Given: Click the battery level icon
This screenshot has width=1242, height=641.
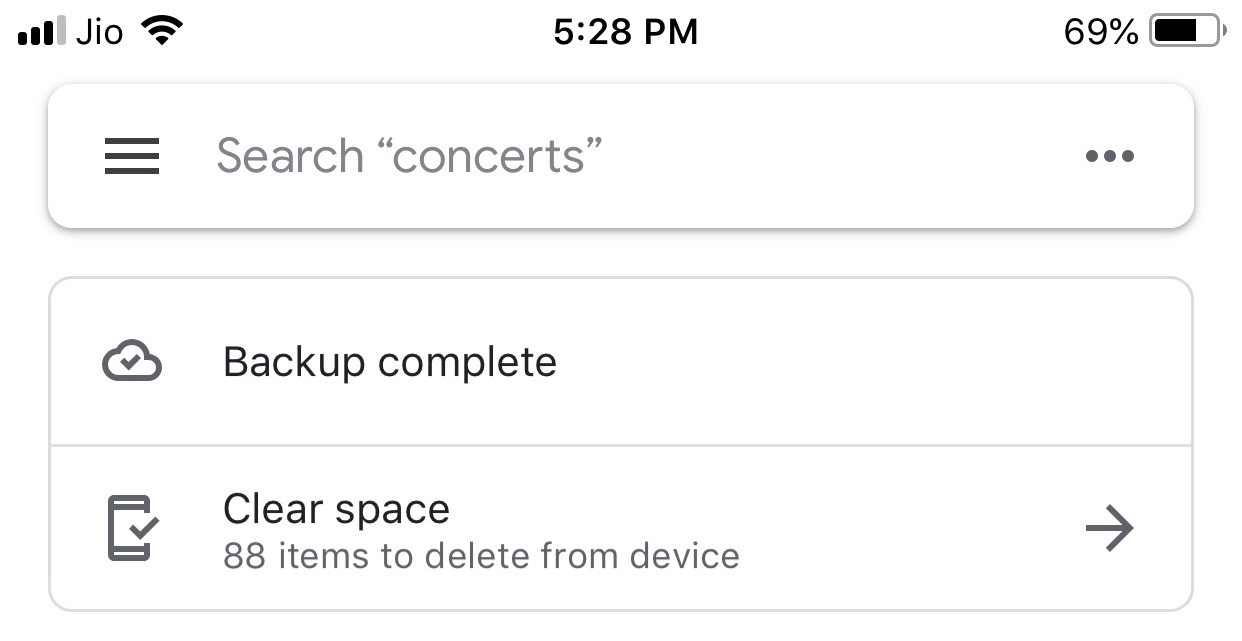Looking at the screenshot, I should (x=1187, y=32).
